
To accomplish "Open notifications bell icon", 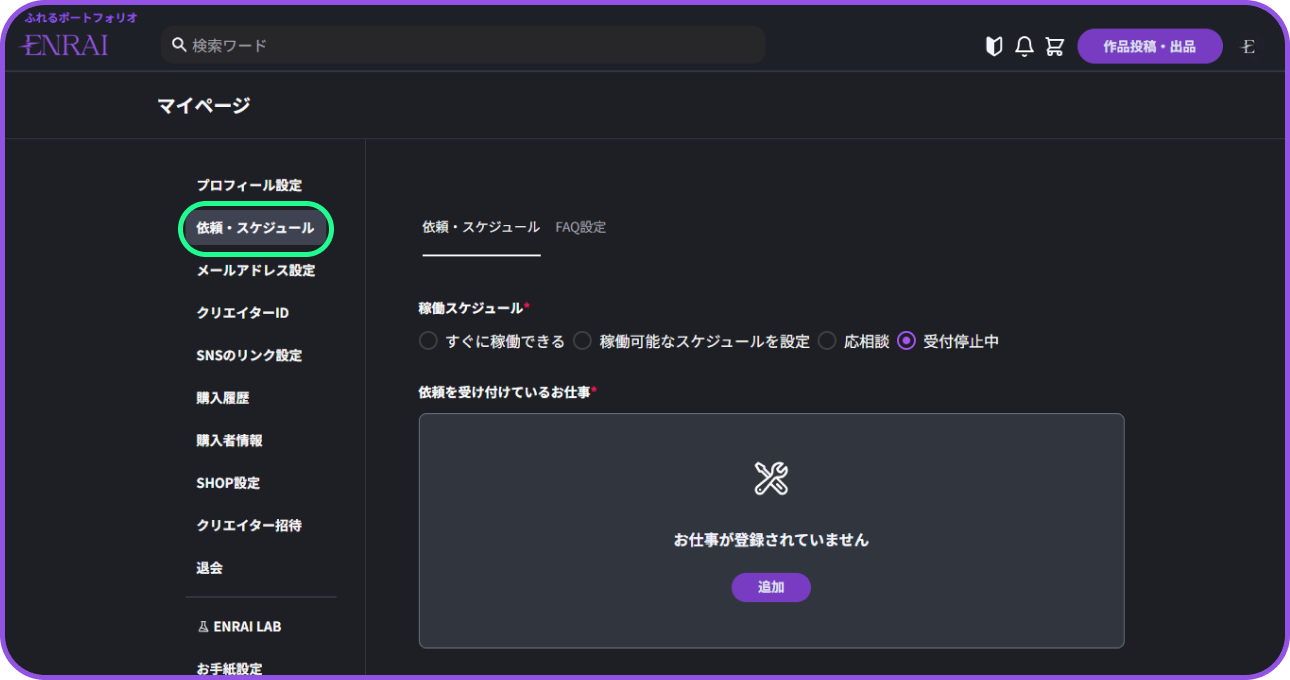I will (1024, 46).
